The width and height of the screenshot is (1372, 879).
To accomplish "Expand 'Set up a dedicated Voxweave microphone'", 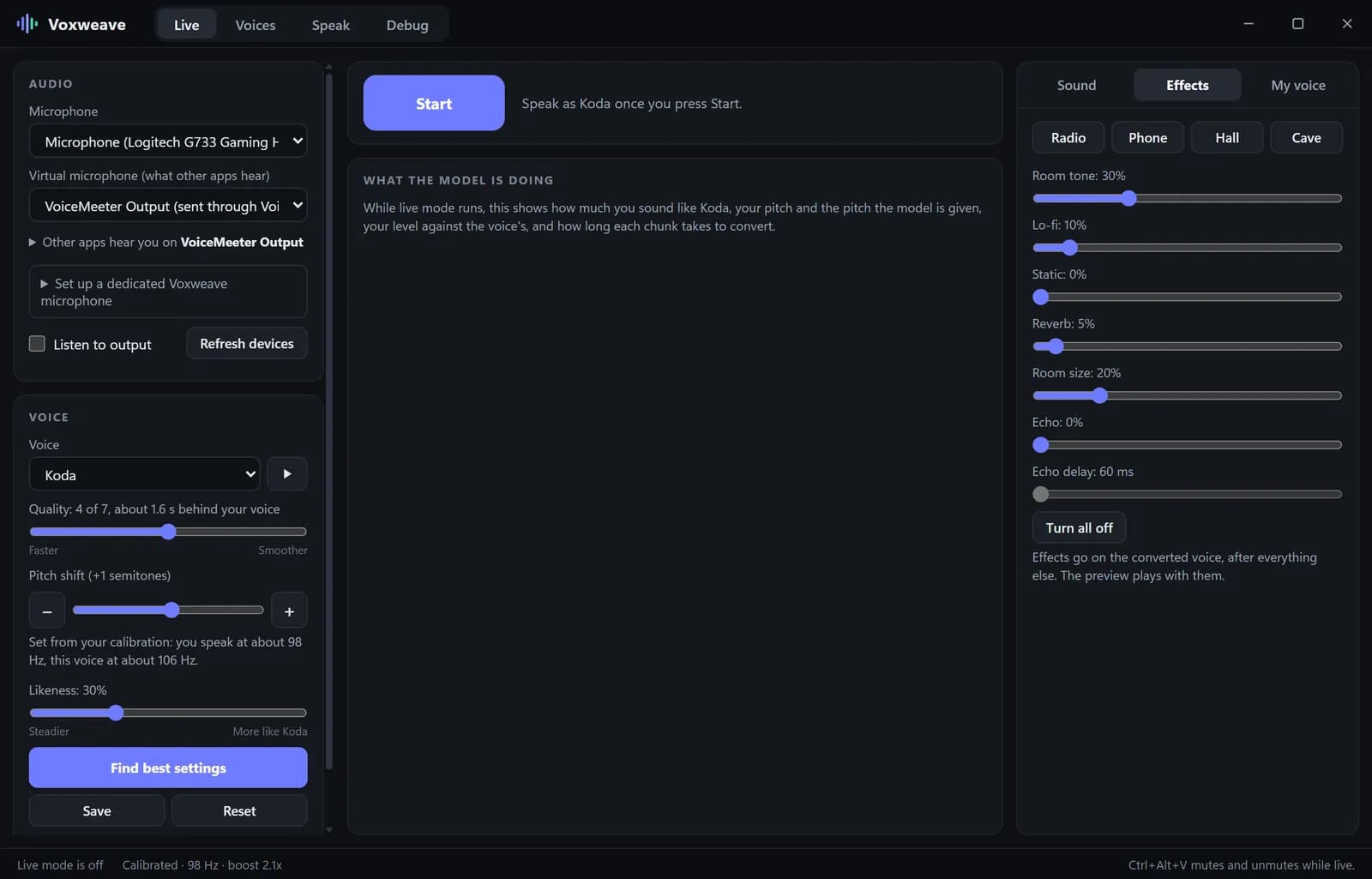I will 168,292.
